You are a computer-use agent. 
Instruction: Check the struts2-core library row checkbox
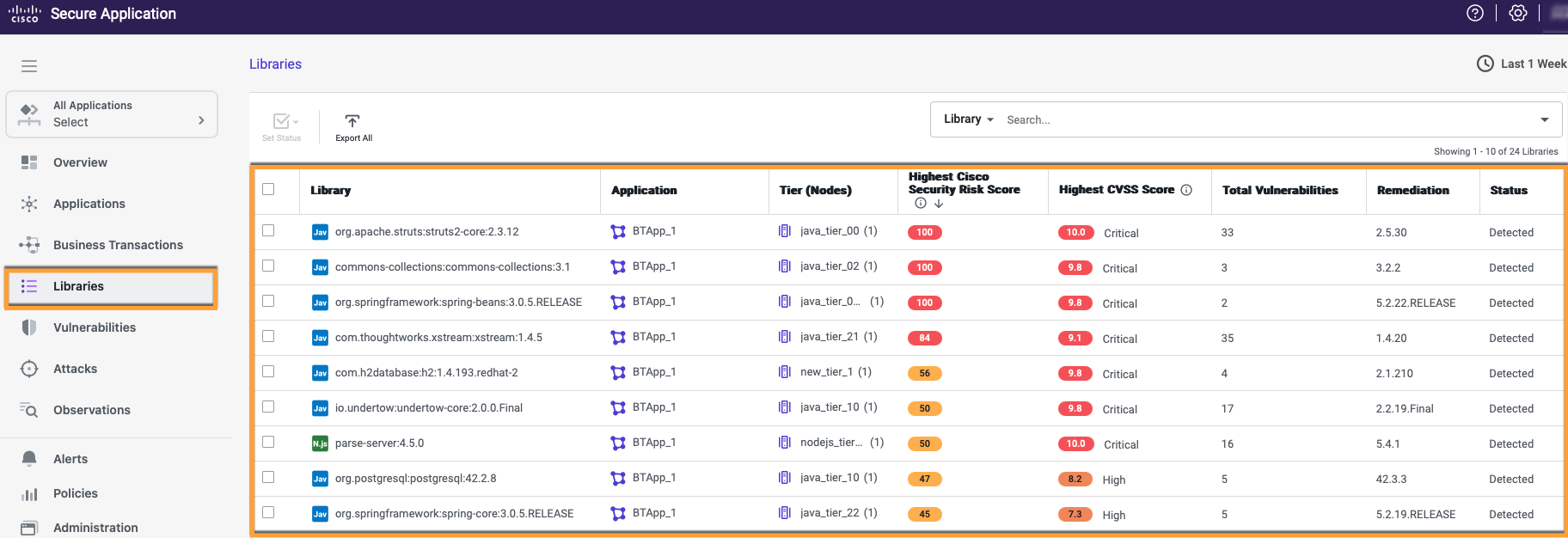click(x=268, y=230)
